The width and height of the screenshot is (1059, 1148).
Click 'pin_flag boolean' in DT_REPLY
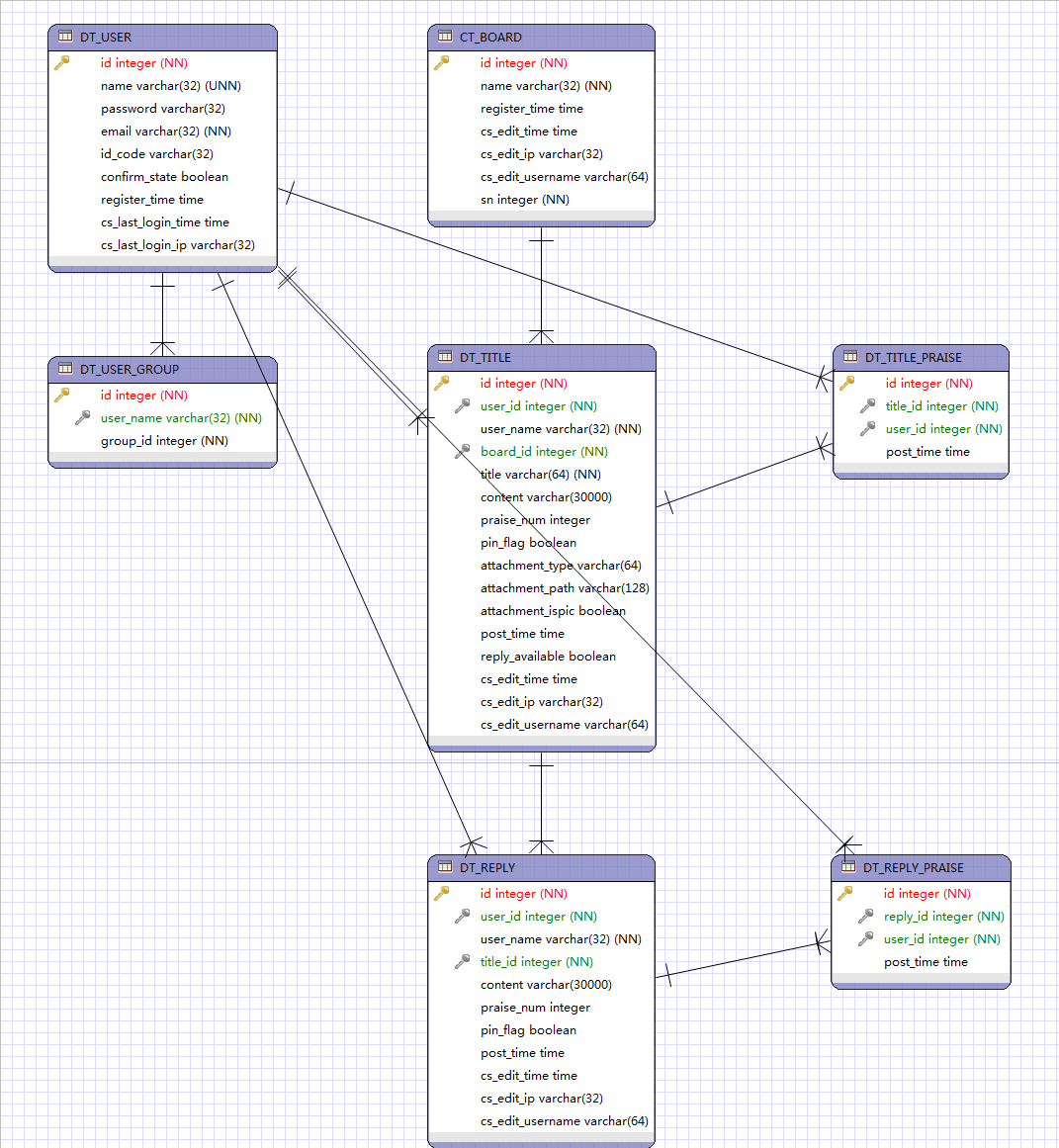pos(528,1030)
